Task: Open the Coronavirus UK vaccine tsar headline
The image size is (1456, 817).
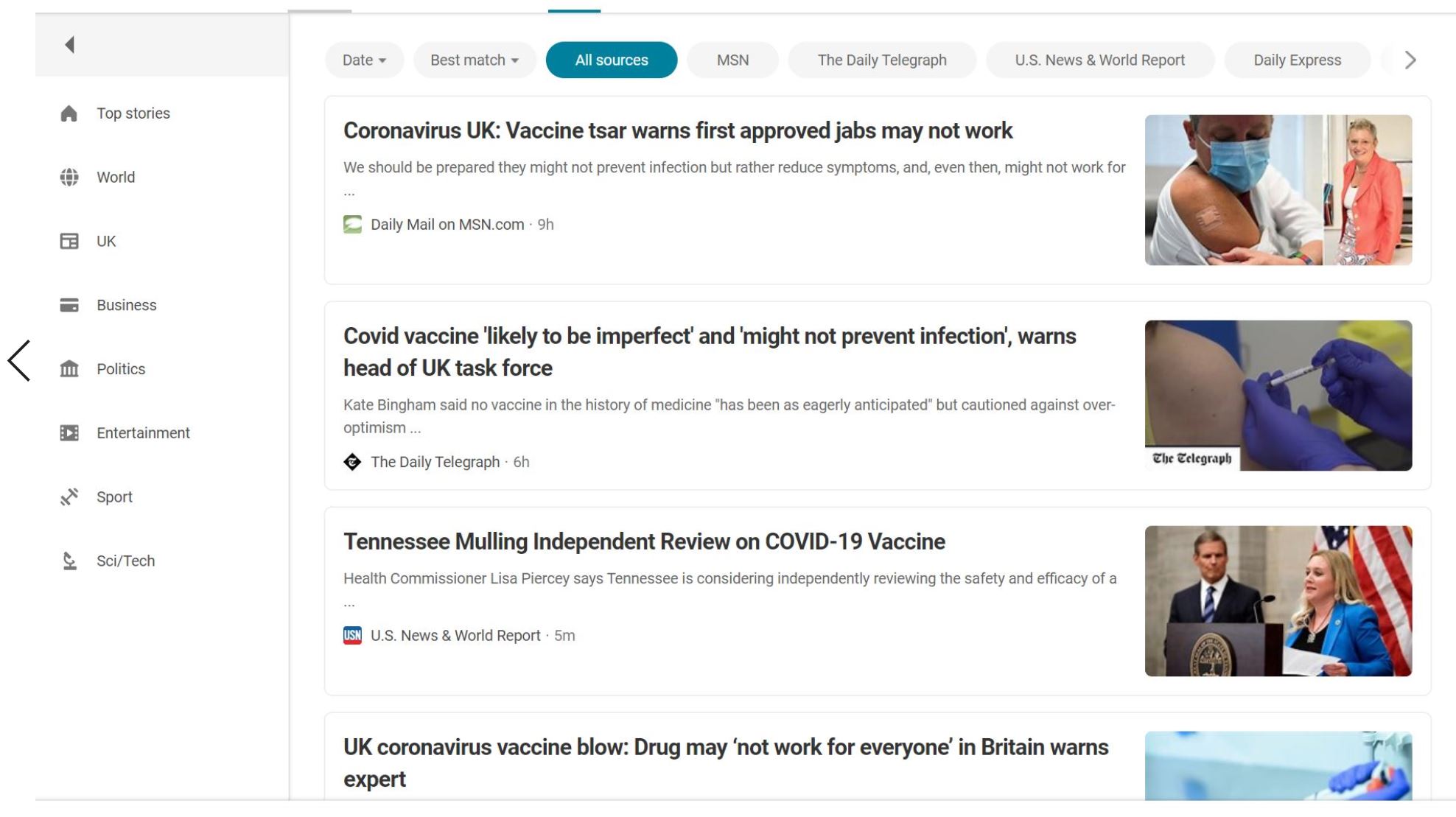Action: (678, 131)
